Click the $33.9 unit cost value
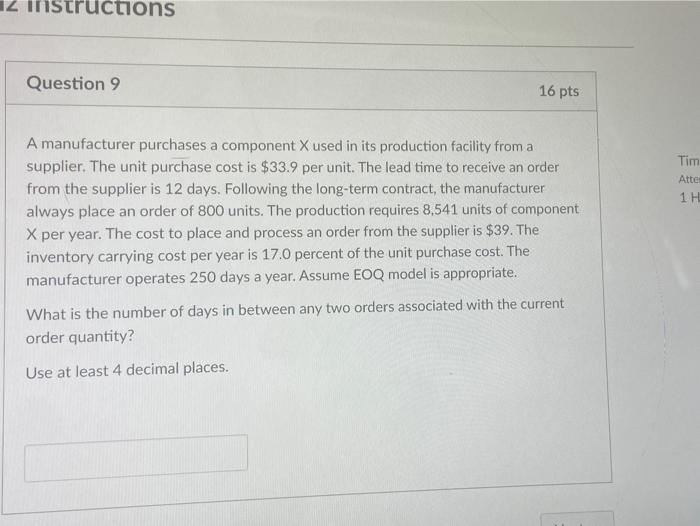 pos(279,167)
